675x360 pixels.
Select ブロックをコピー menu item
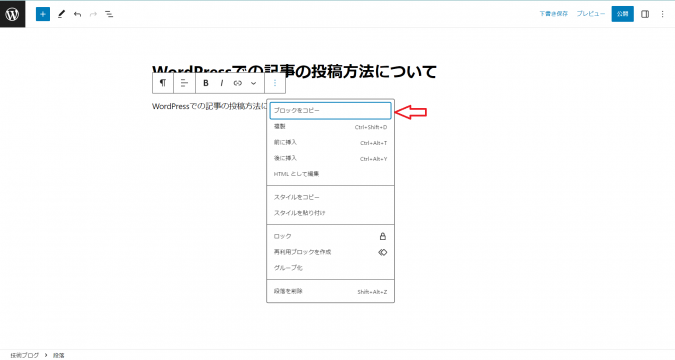pos(330,111)
